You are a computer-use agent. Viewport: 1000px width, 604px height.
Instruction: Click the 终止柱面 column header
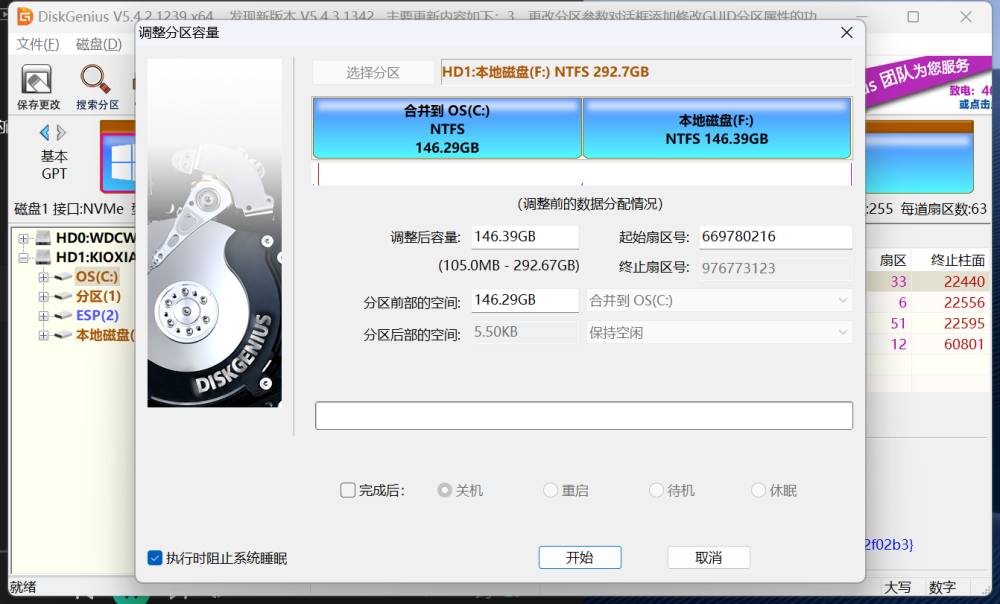click(x=957, y=260)
